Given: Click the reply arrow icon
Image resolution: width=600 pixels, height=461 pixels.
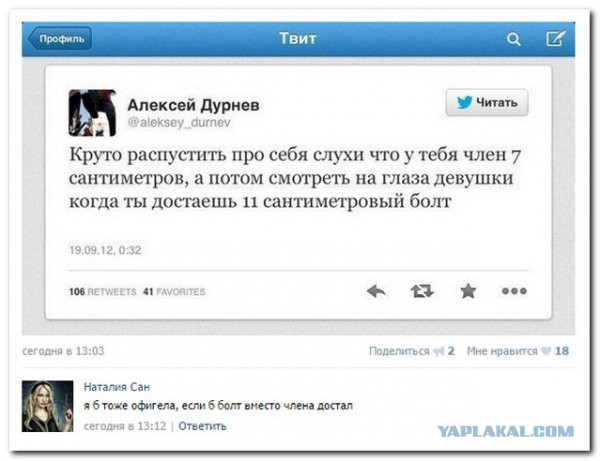Looking at the screenshot, I should point(376,292).
